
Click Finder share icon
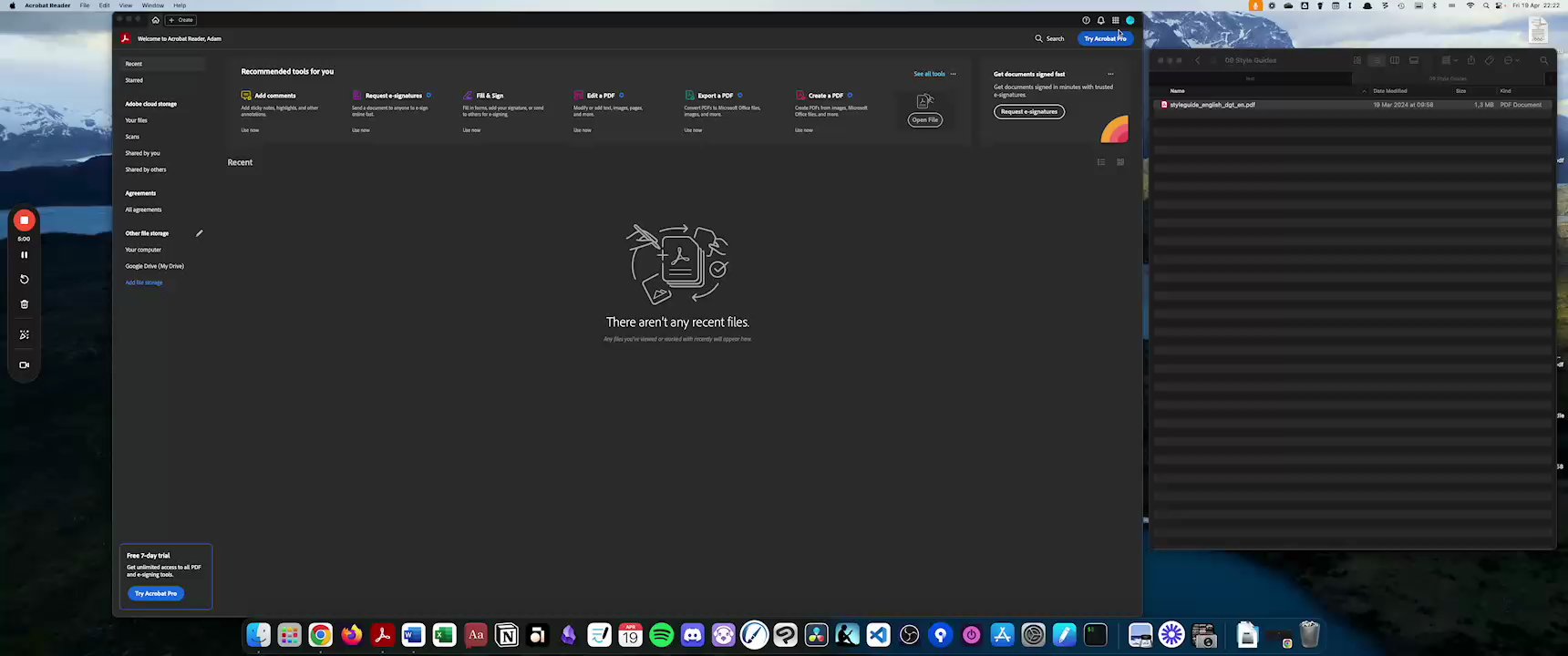pyautogui.click(x=1470, y=60)
